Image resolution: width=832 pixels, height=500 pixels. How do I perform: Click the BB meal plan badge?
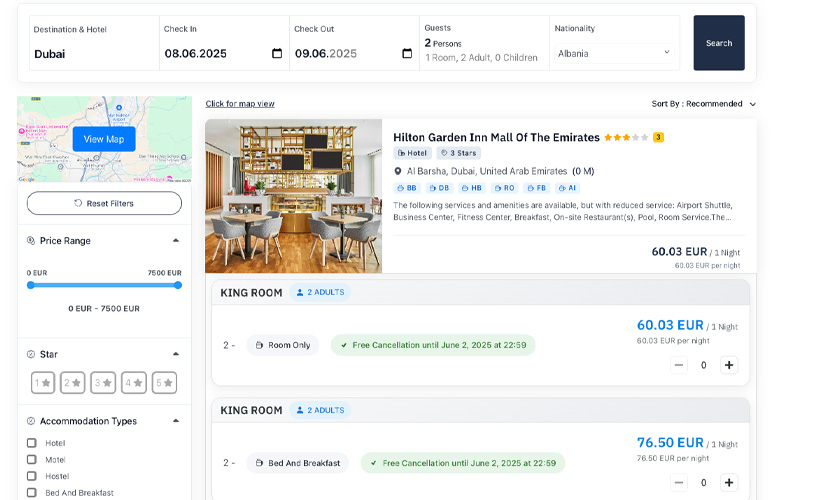(407, 188)
